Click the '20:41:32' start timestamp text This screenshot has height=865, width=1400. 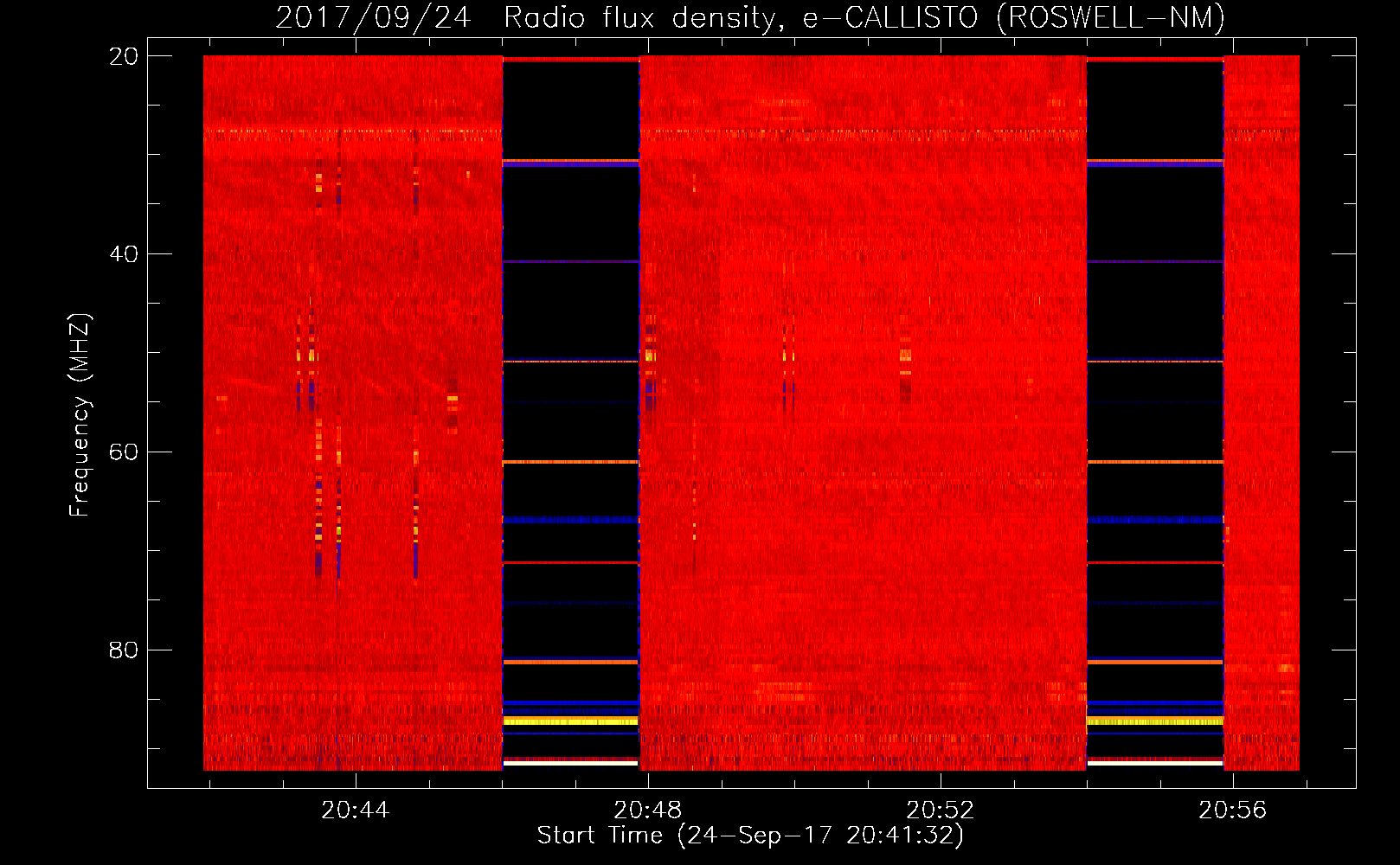pos(899,836)
